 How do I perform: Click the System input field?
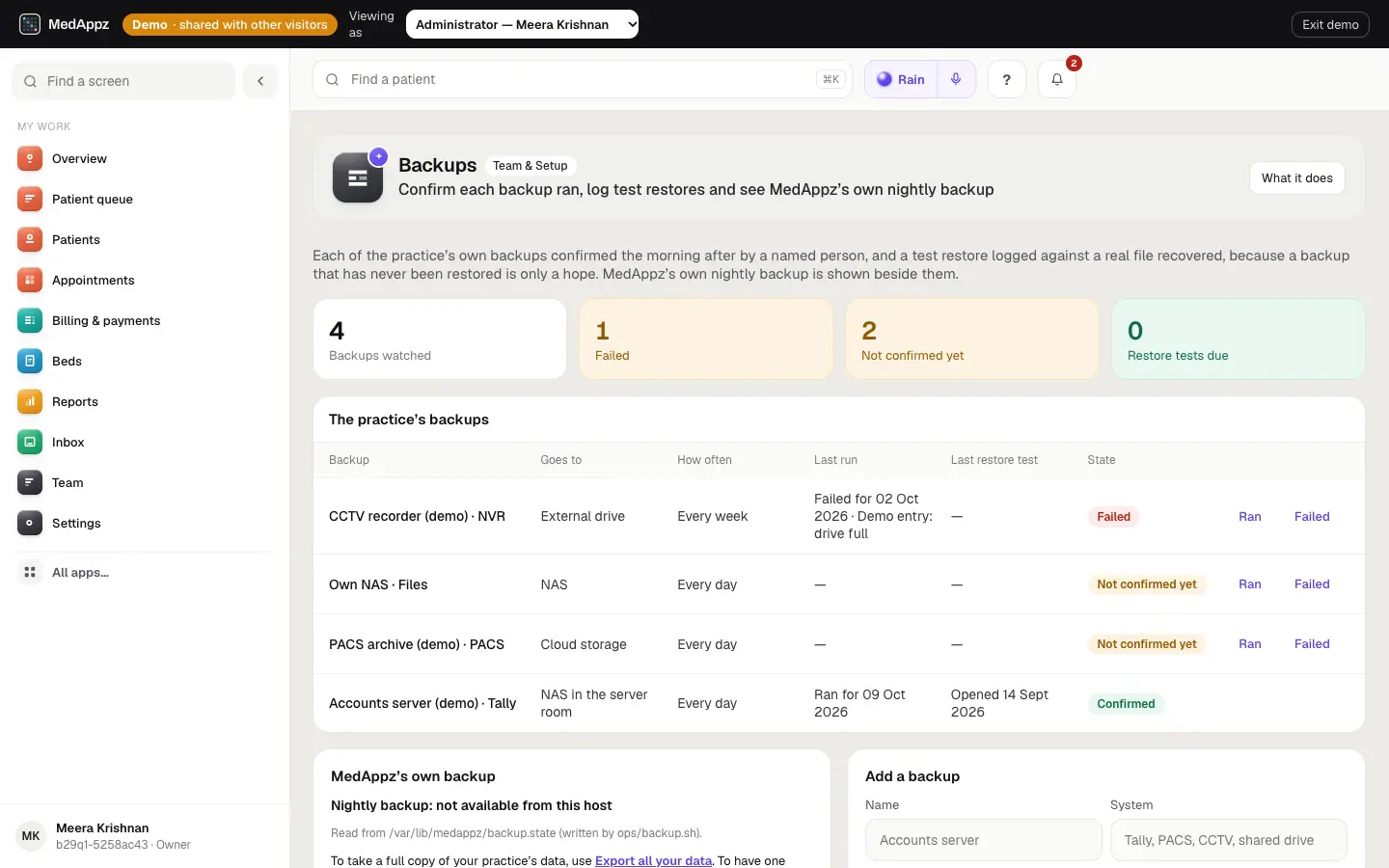click(1229, 840)
